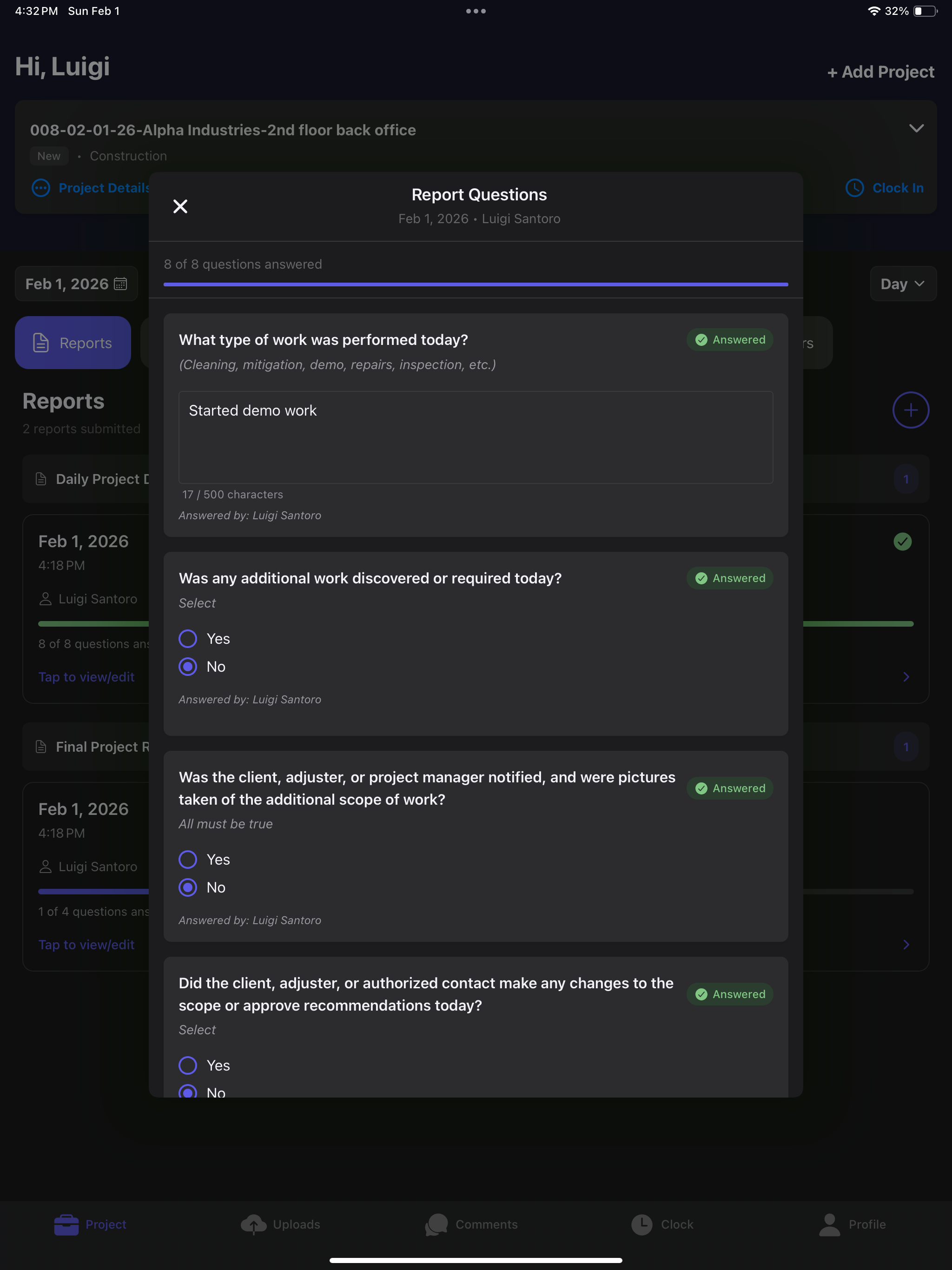Open the Day view dropdown
Viewport: 952px width, 1270px height.
click(903, 284)
